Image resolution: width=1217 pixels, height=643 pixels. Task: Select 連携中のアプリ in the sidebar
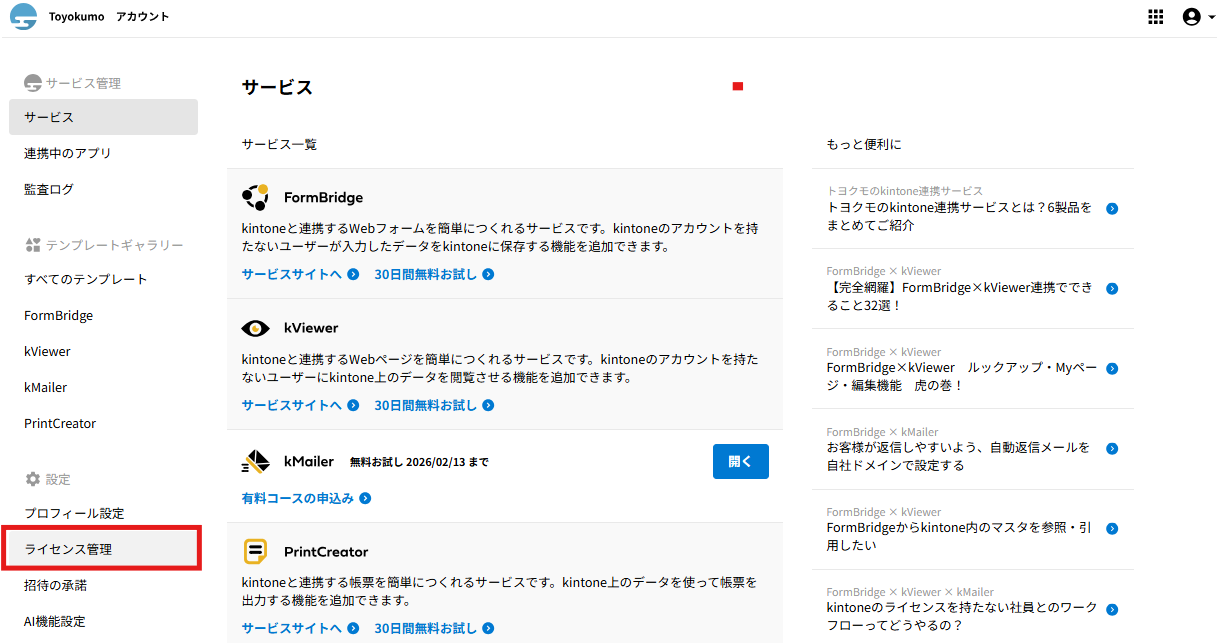[67, 153]
